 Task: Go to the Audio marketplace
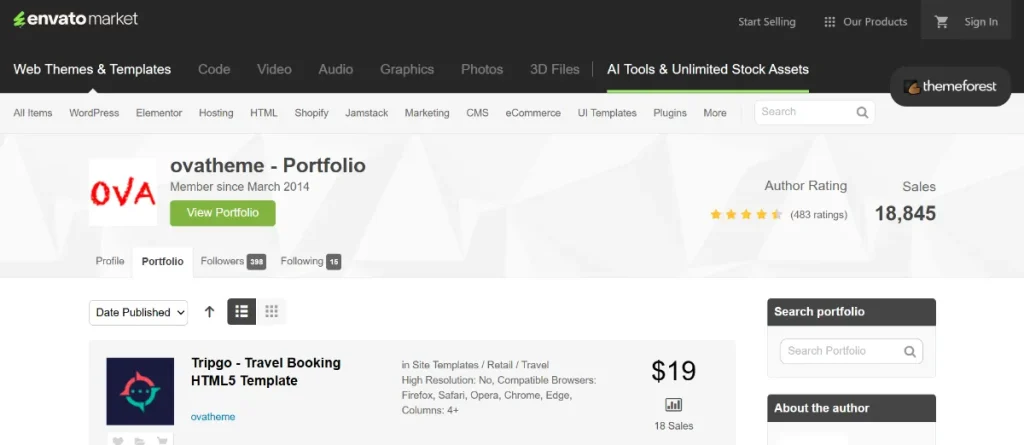click(x=336, y=69)
